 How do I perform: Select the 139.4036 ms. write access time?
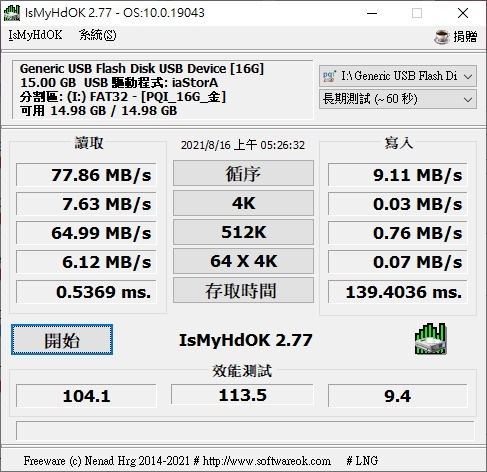(398, 292)
